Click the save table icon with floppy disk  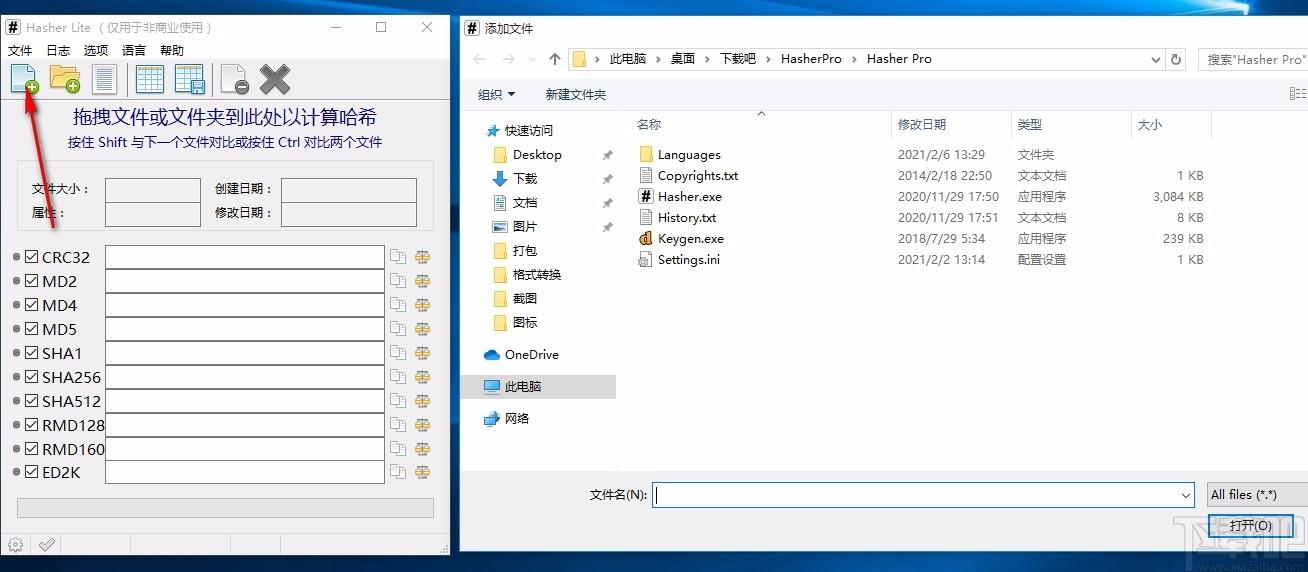click(189, 79)
